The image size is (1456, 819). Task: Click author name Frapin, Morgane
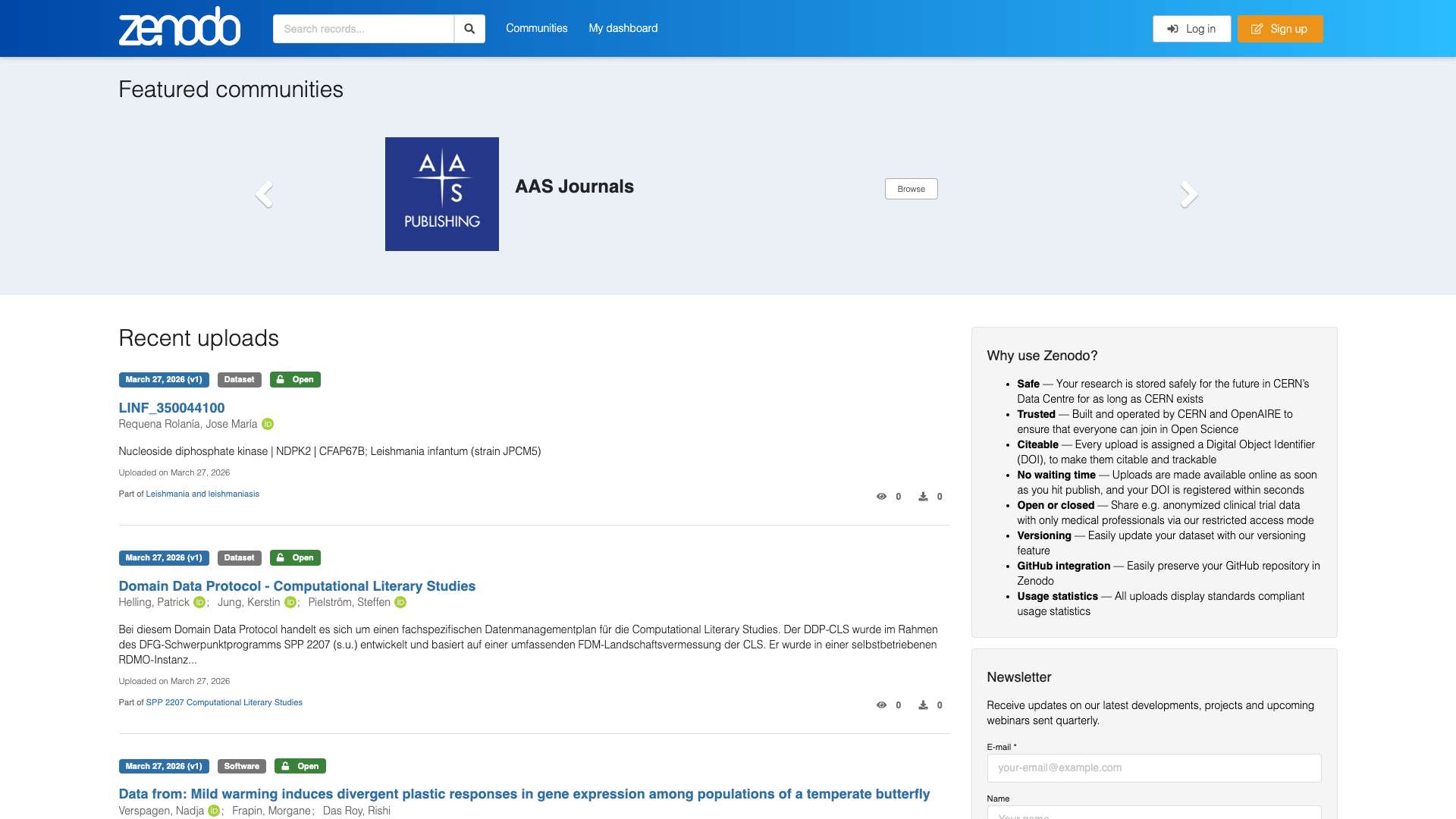271,811
